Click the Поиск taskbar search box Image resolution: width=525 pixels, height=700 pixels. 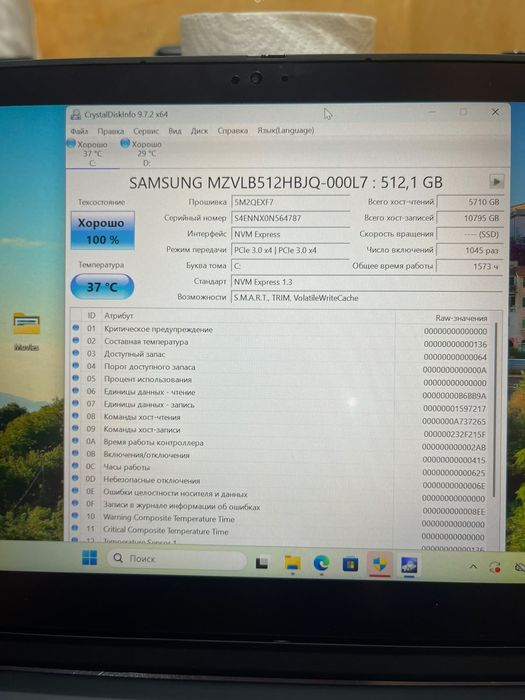pos(177,559)
